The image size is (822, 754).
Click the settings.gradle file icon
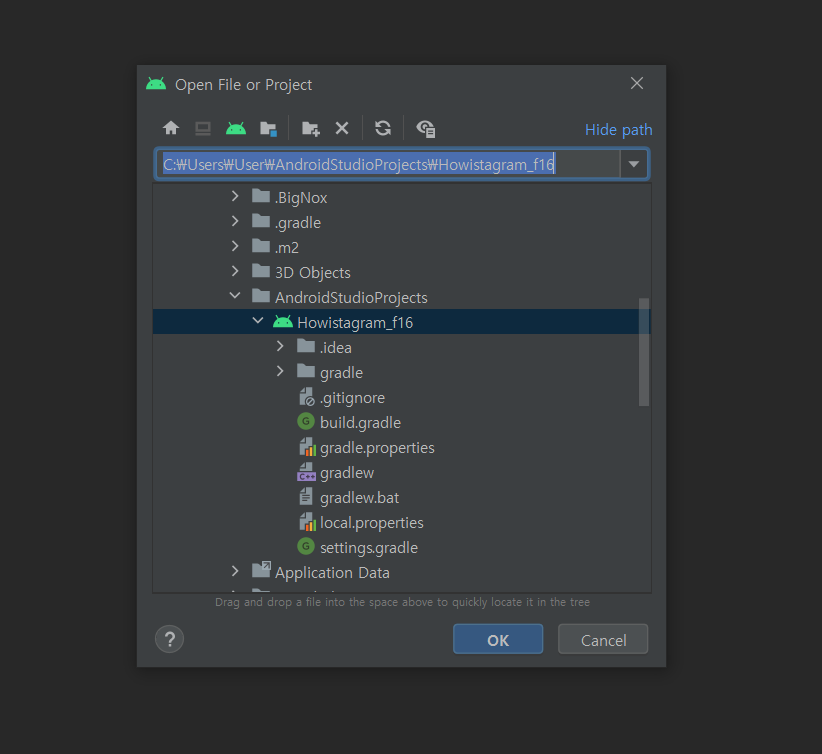306,546
